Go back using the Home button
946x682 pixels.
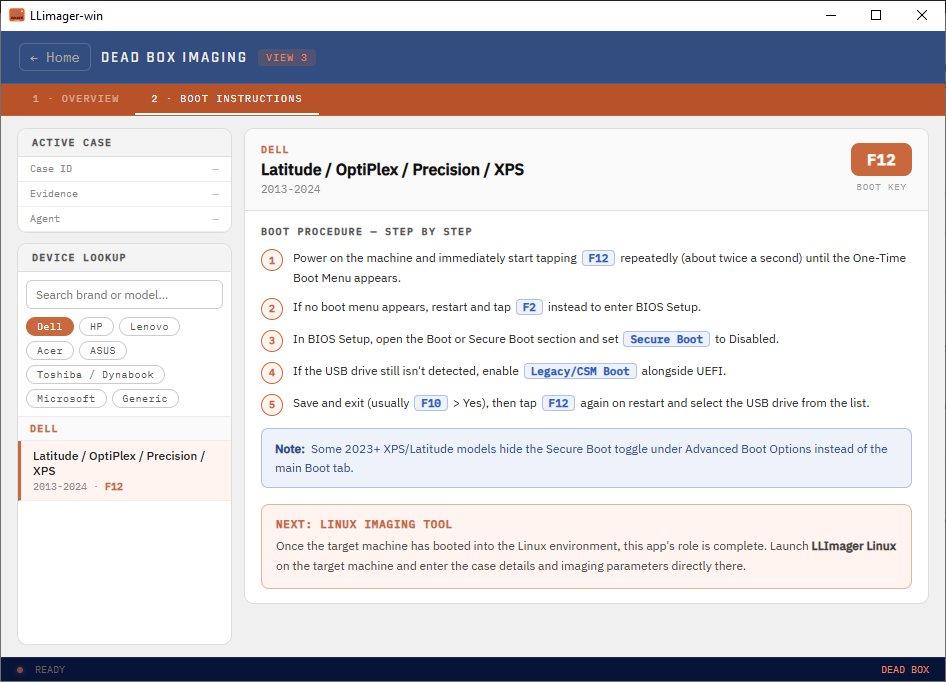pos(55,57)
